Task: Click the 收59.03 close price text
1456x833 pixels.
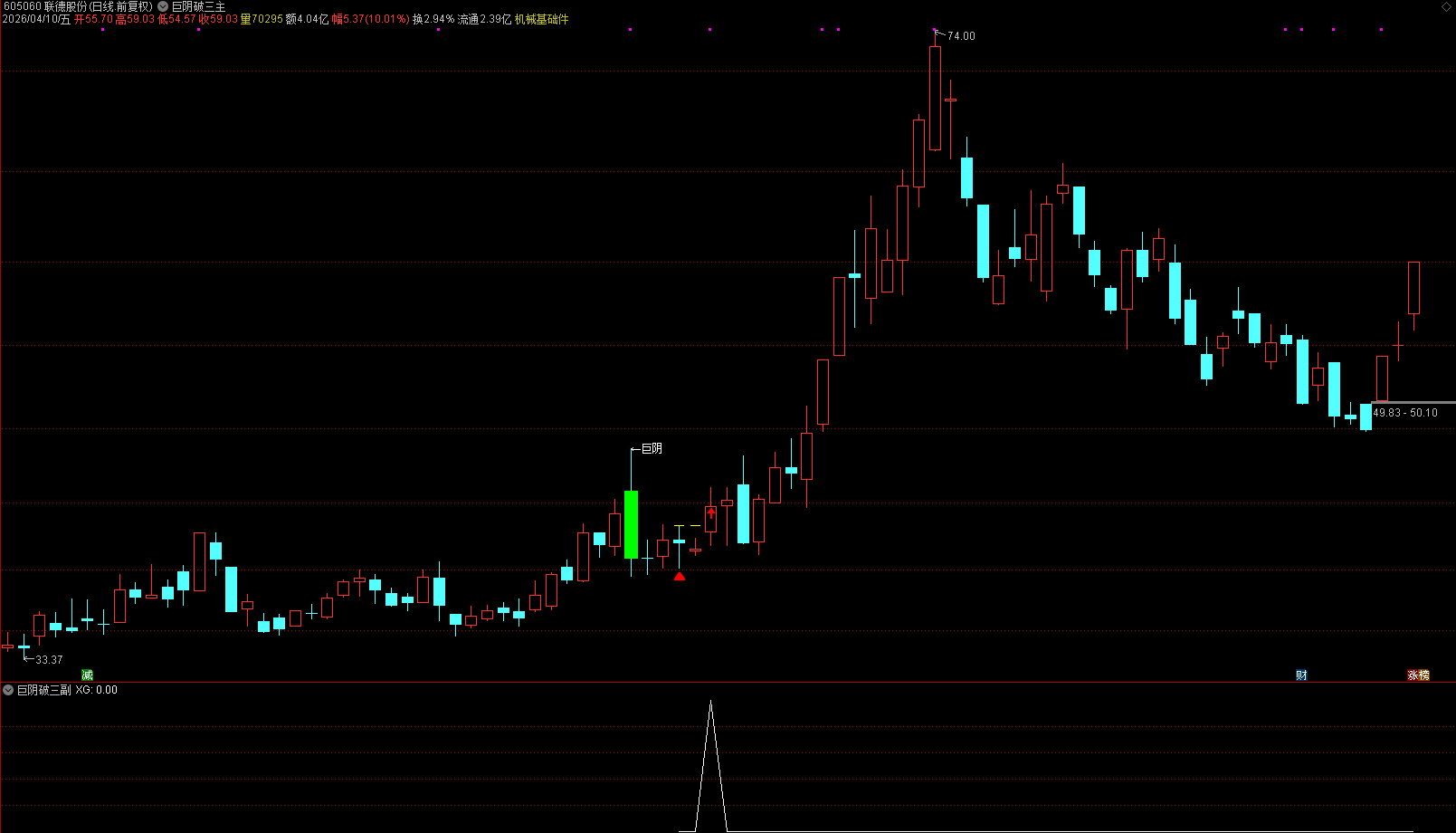Action: [x=218, y=19]
